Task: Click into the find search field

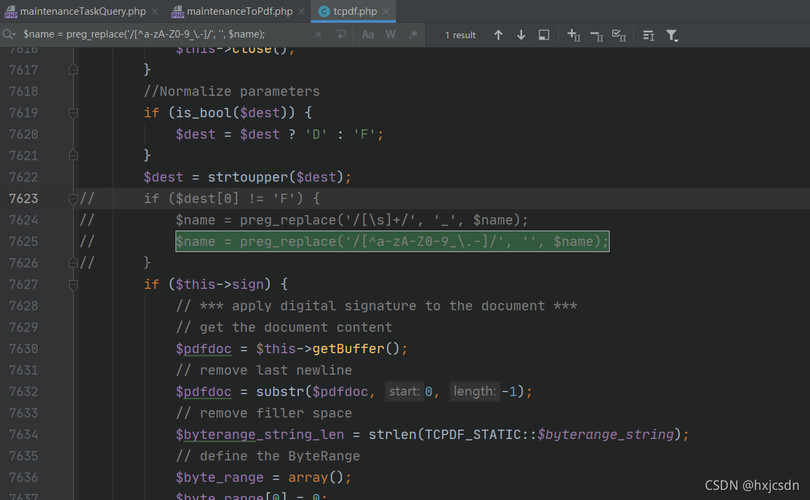Action: [x=165, y=35]
